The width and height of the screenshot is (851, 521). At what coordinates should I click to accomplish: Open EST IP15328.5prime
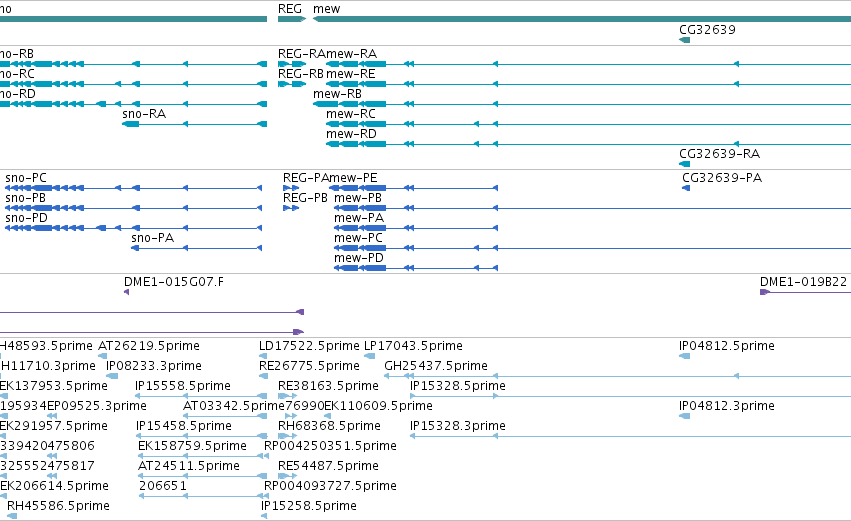(x=458, y=386)
